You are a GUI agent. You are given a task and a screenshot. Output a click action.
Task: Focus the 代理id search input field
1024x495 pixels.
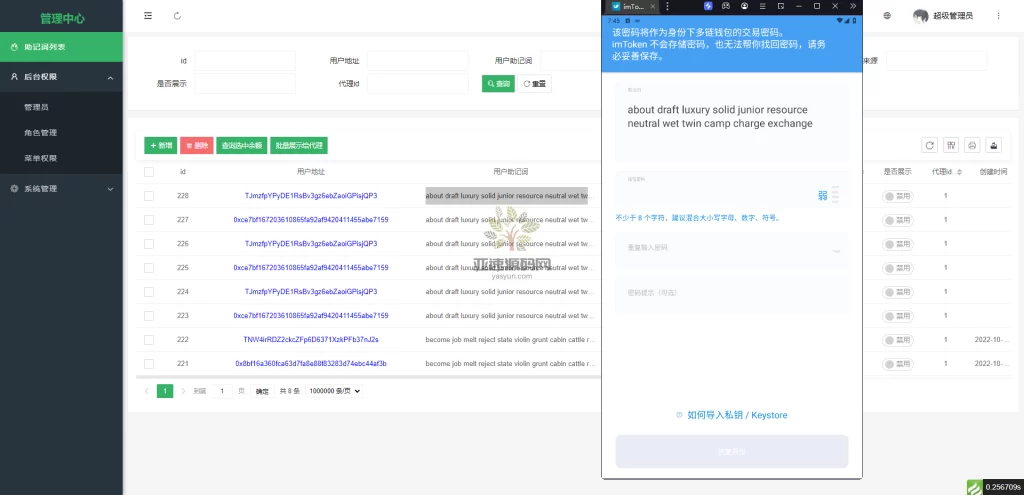pos(418,84)
